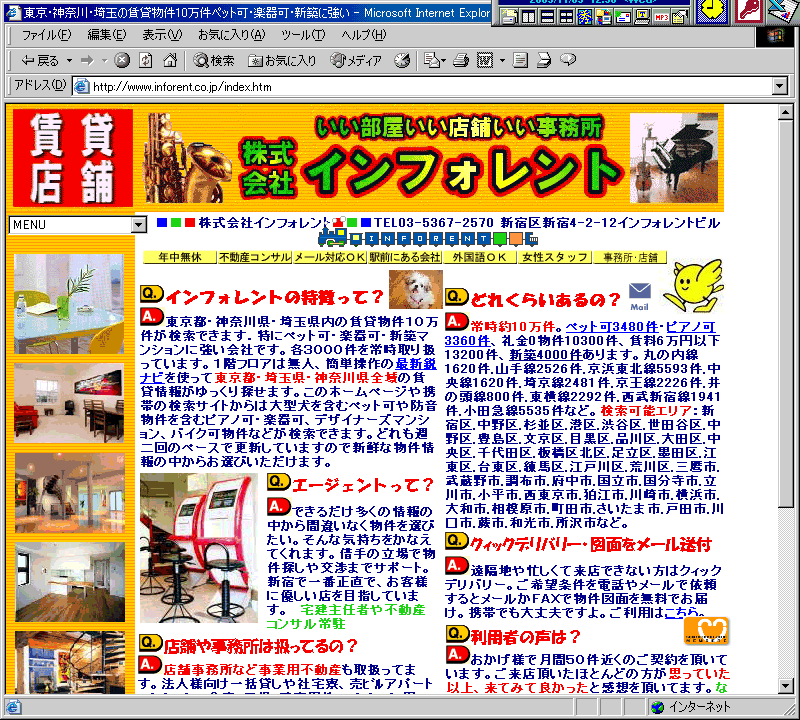Image resolution: width=800 pixels, height=720 pixels.
Task: Click the puppy photo thumbnail
Action: [416, 289]
